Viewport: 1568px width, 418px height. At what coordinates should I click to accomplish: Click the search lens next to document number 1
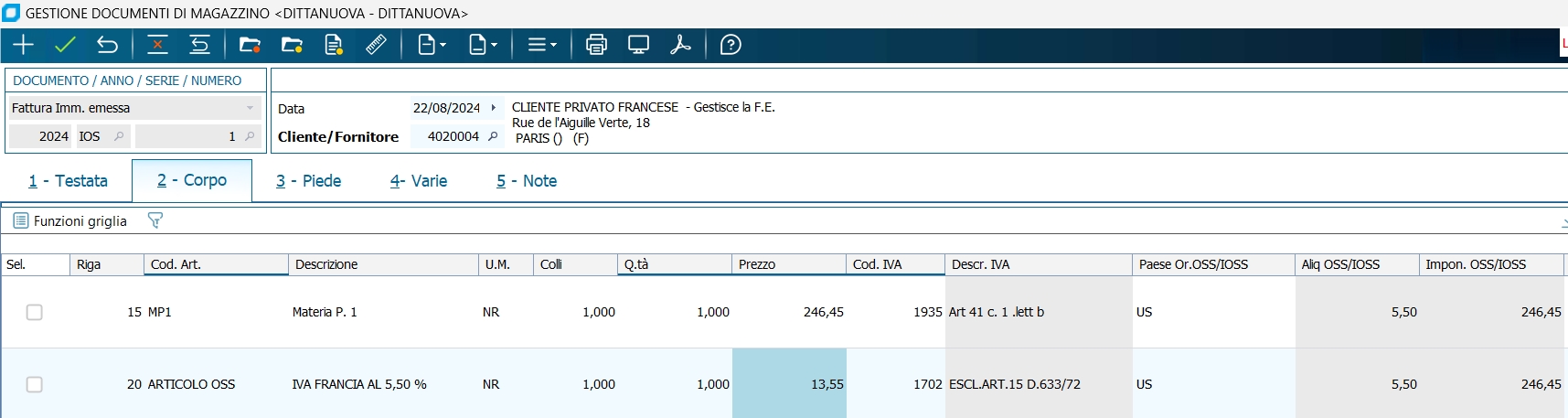[250, 136]
